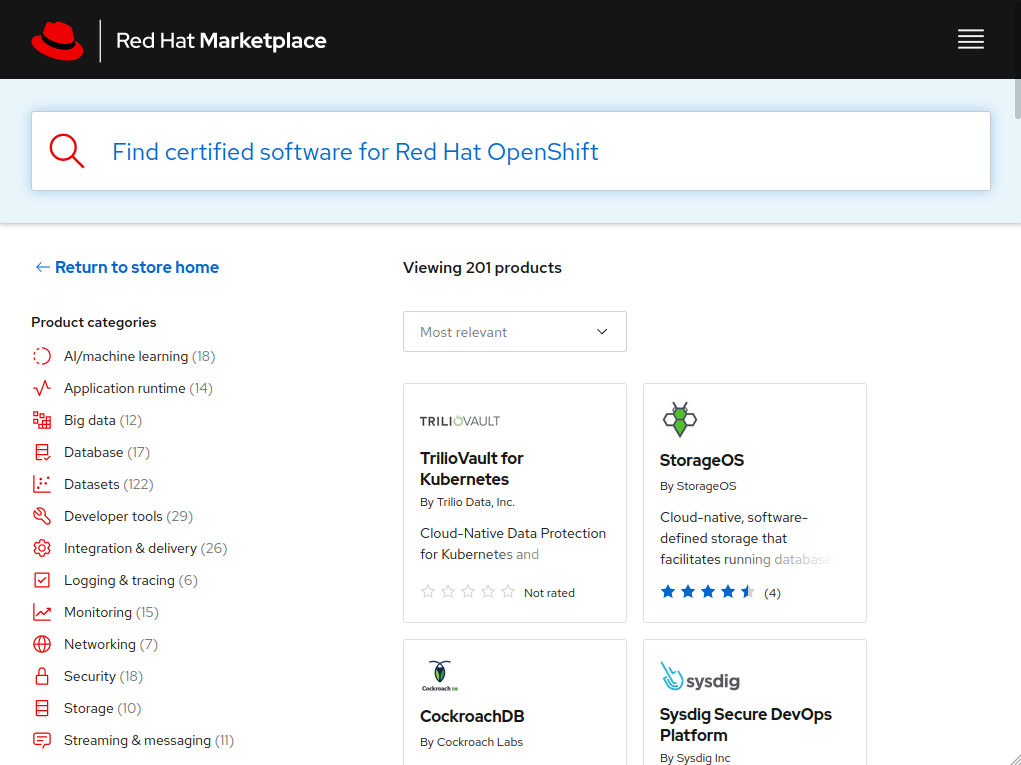Select Application runtime (14) category
This screenshot has height=765, width=1021.
click(x=138, y=388)
